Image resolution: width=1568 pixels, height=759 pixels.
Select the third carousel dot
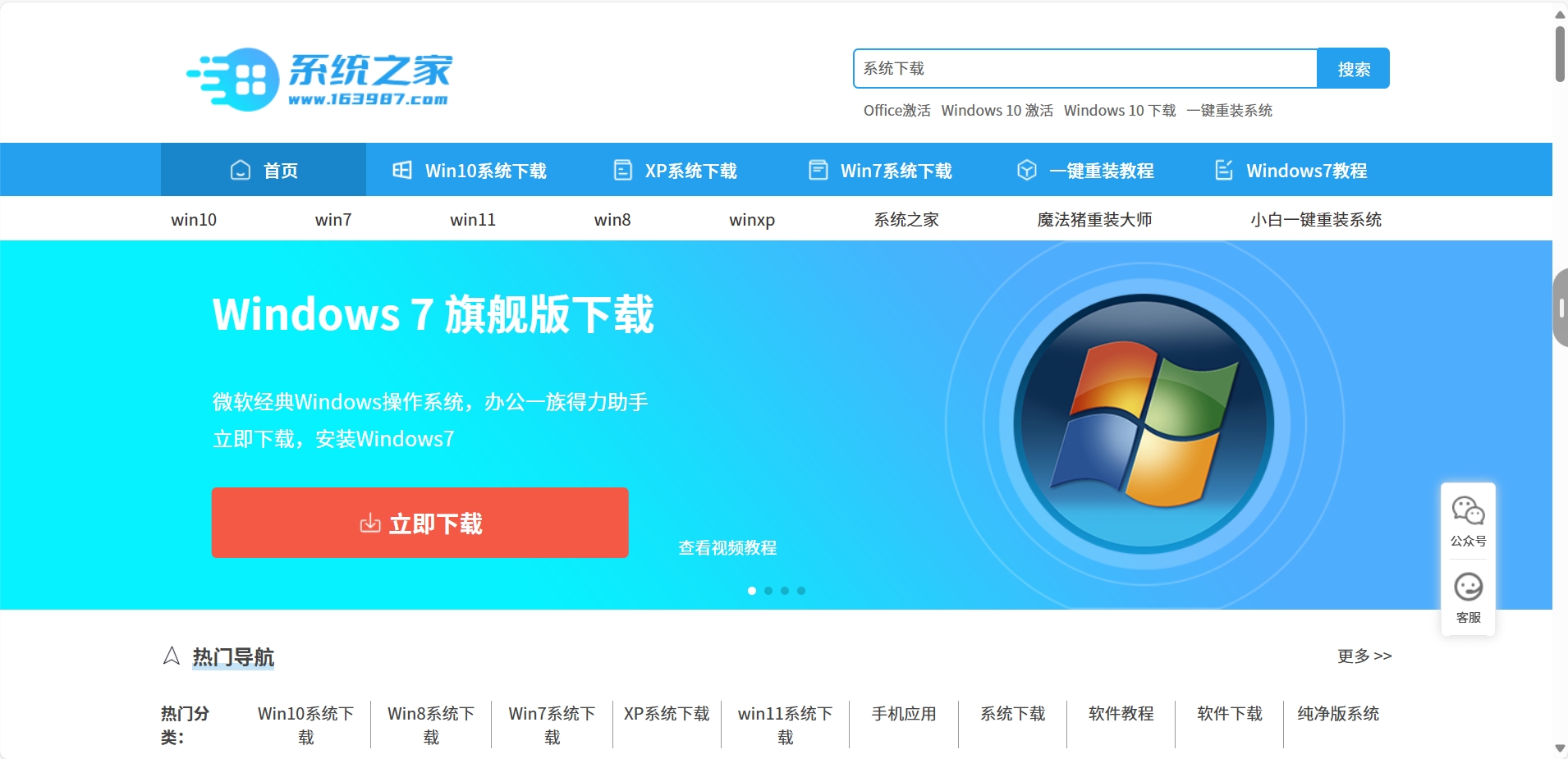pyautogui.click(x=785, y=591)
